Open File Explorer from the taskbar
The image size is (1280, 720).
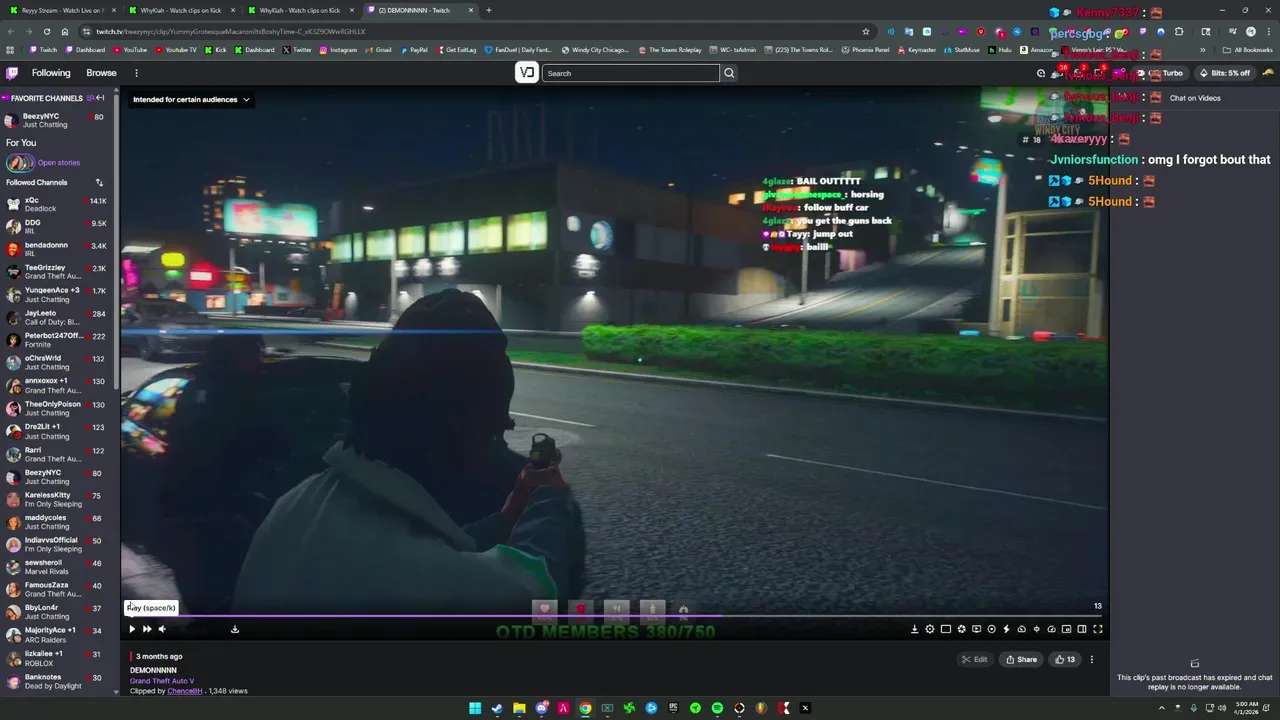coord(519,708)
